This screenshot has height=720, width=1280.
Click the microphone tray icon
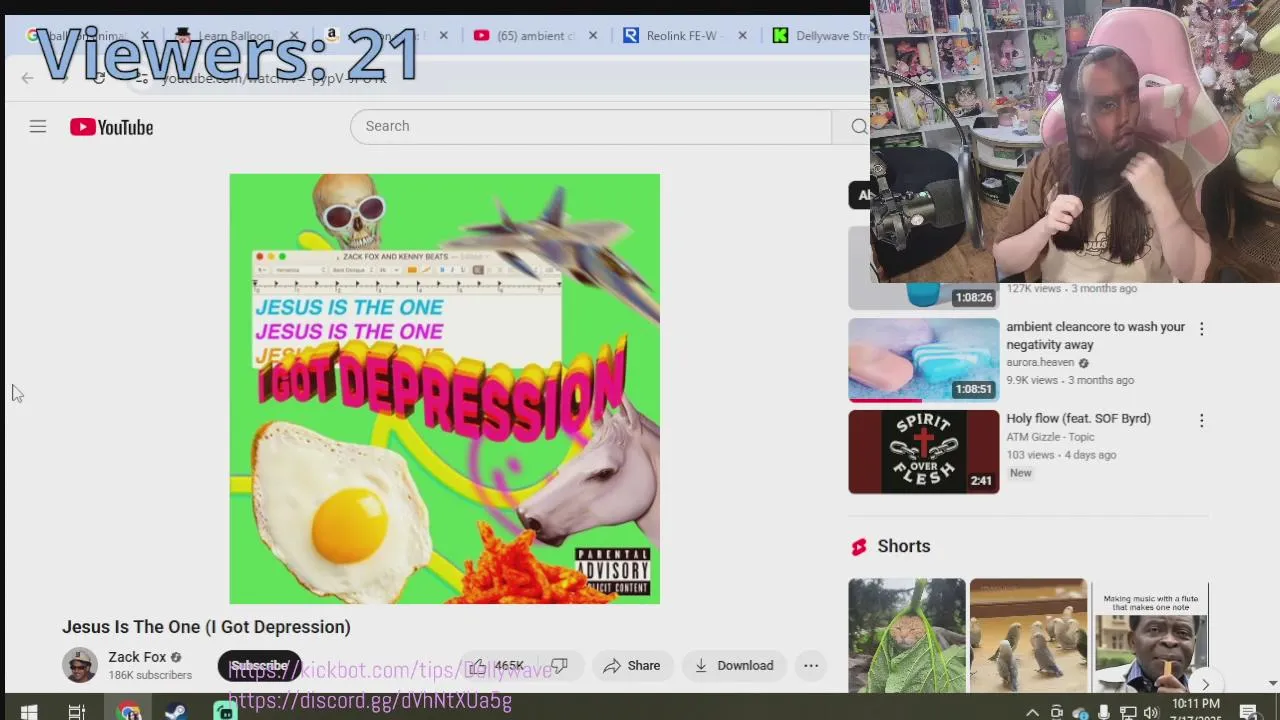(1104, 712)
